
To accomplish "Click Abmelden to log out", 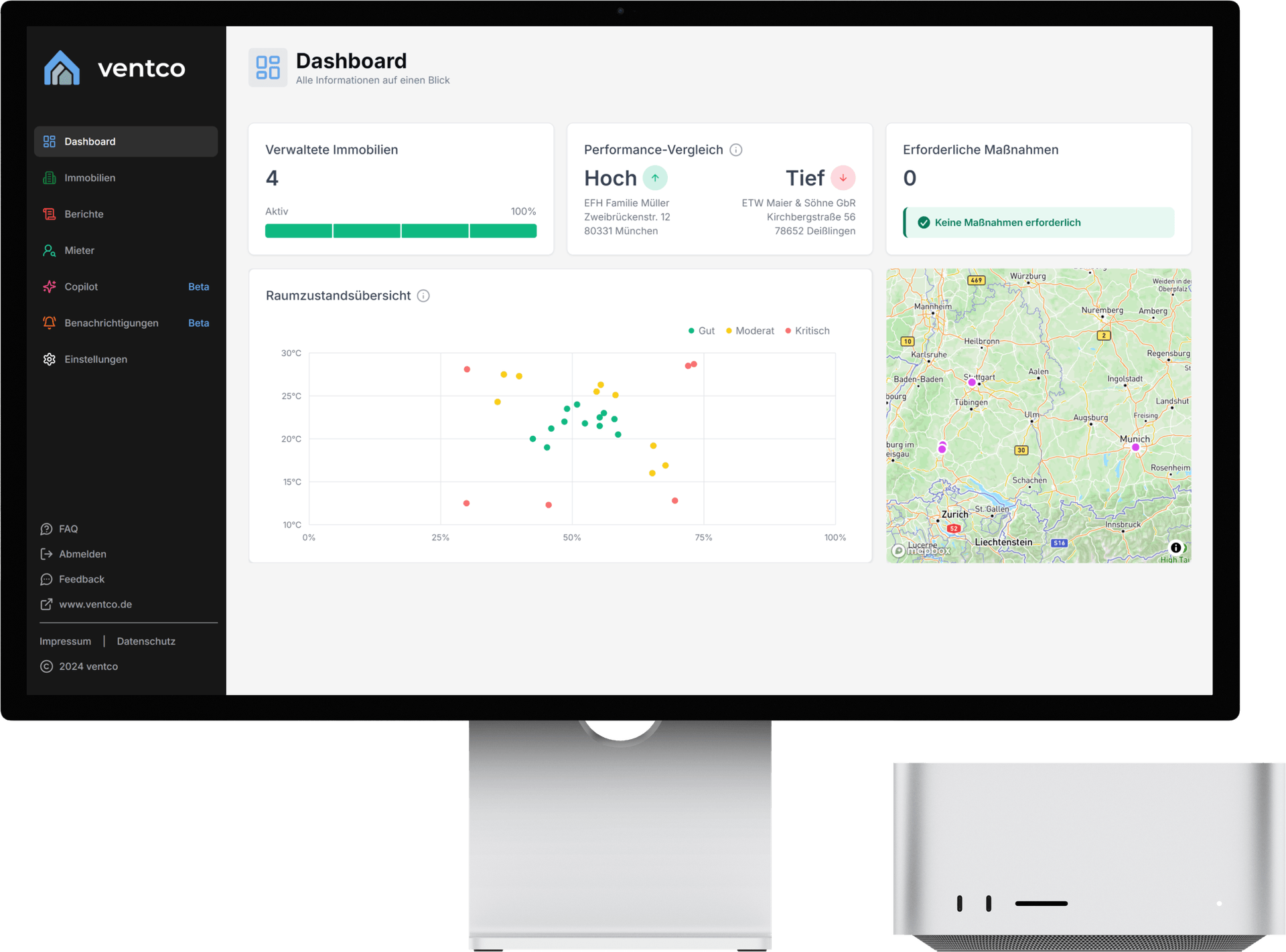I will (x=82, y=554).
